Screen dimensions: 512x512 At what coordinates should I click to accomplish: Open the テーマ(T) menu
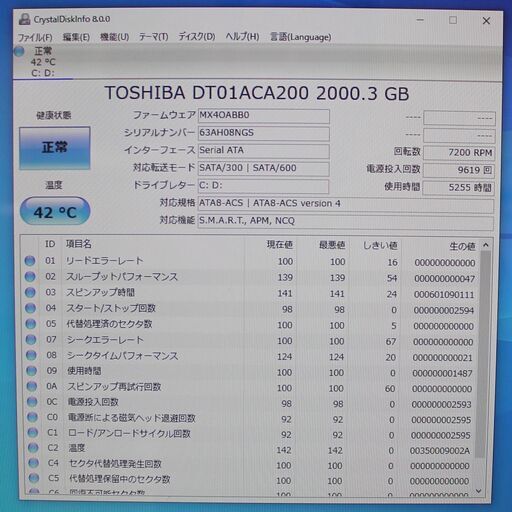coord(154,37)
